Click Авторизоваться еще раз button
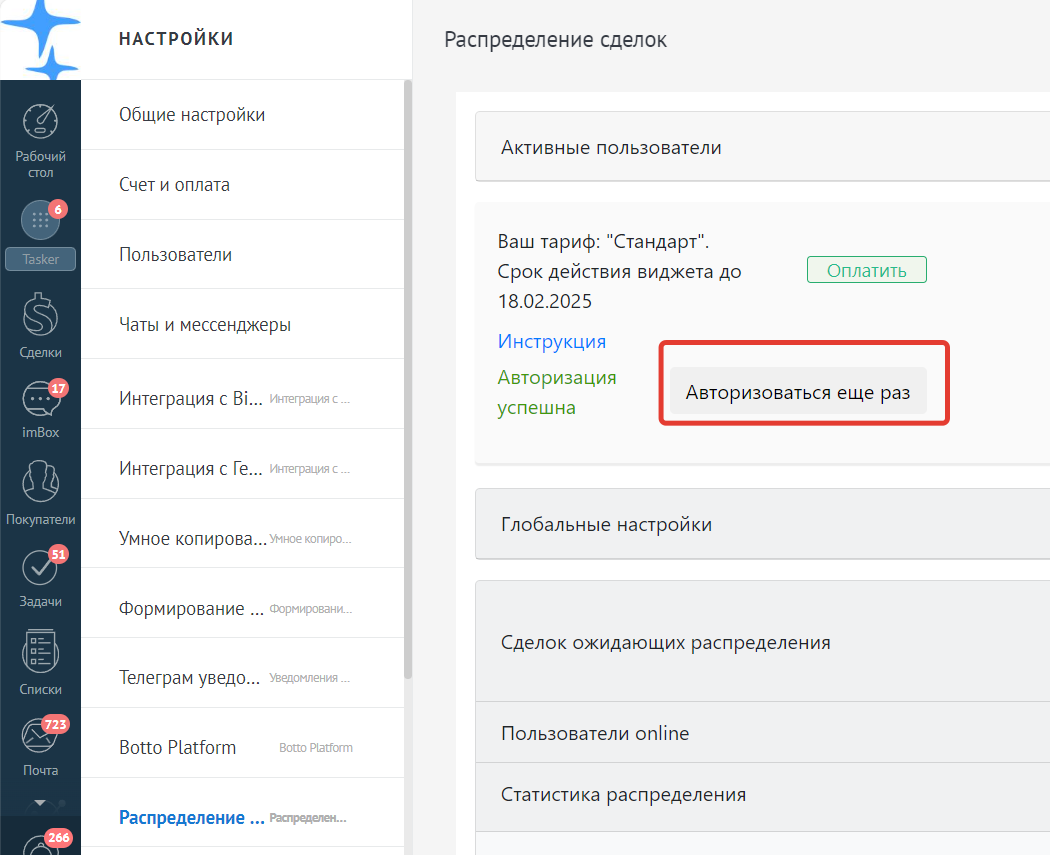 [x=798, y=391]
